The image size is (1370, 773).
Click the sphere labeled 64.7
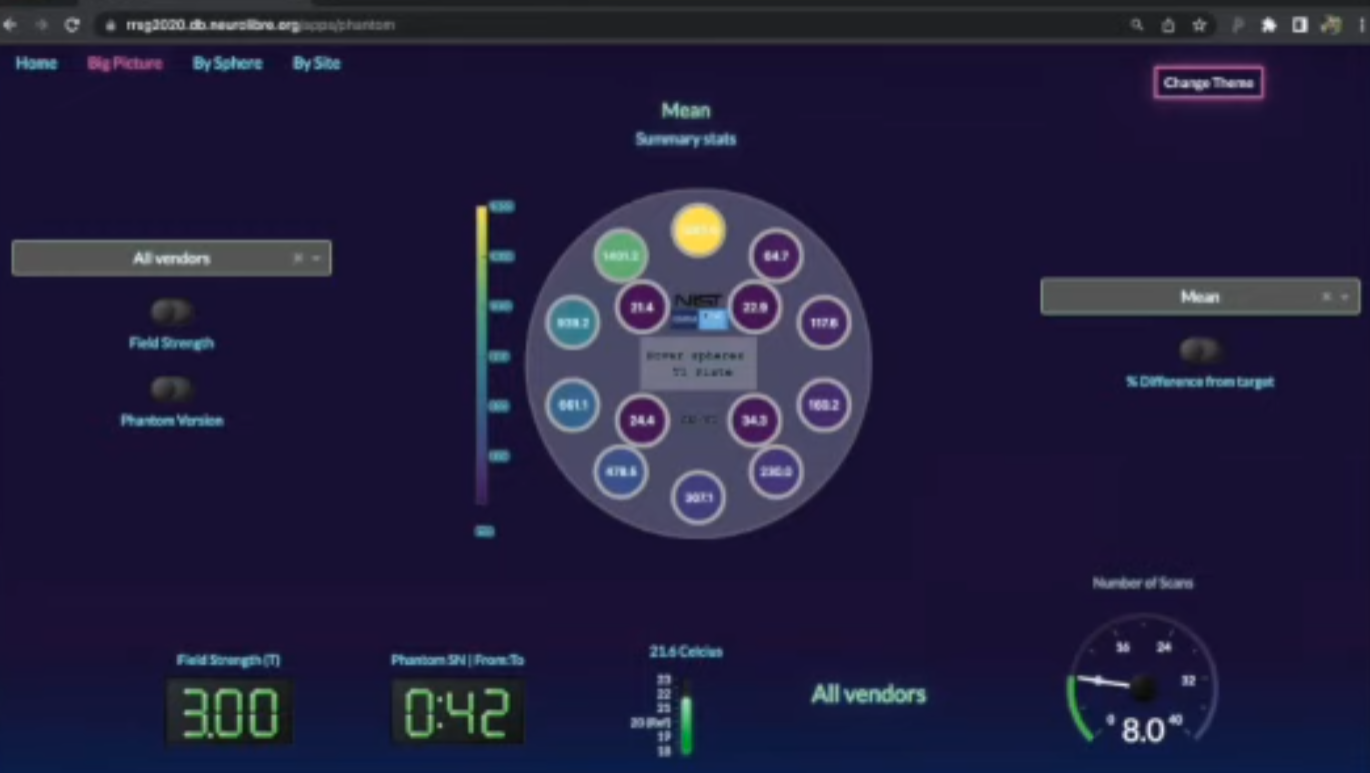776,256
